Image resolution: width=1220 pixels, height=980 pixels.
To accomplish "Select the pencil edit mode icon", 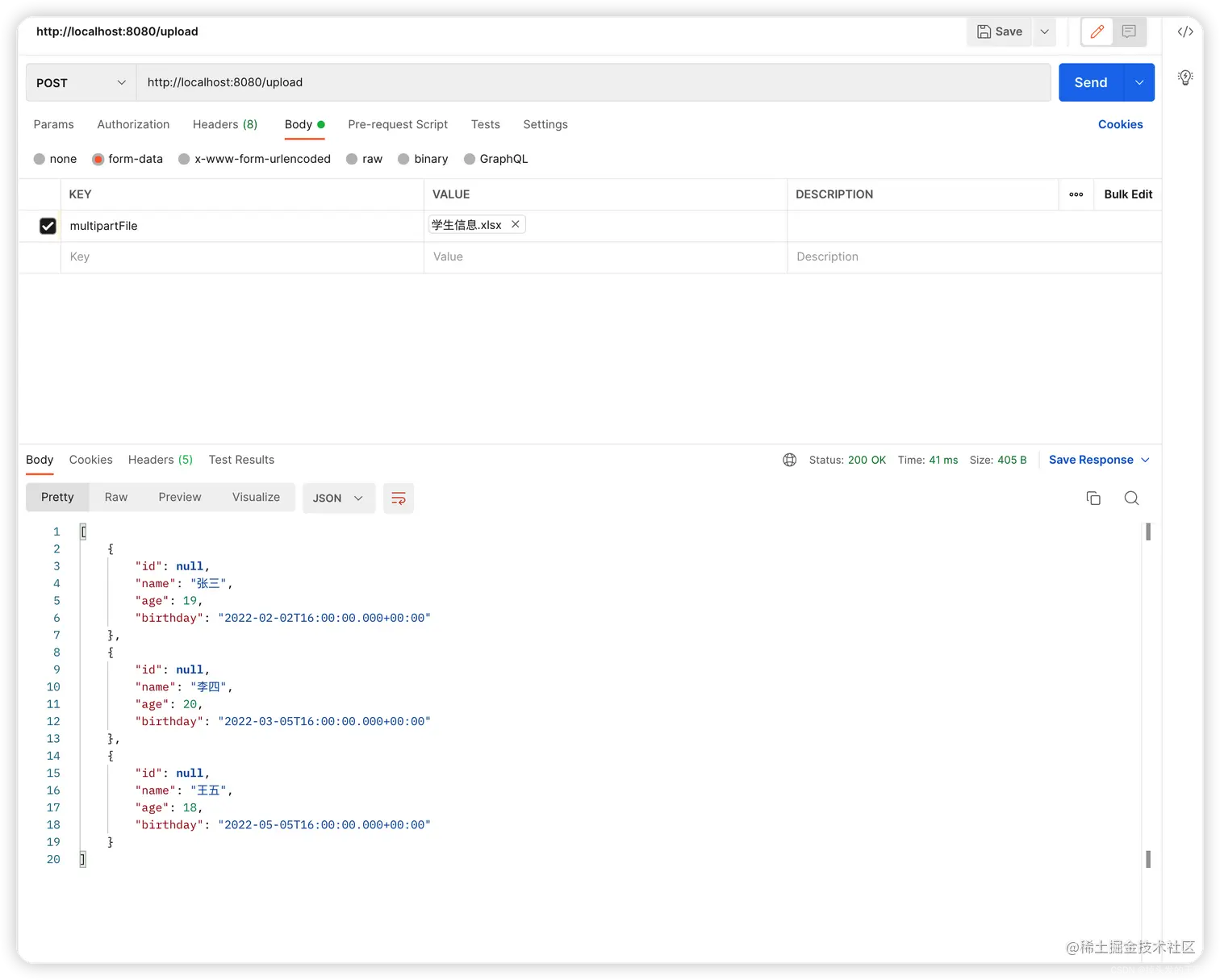I will coord(1097,31).
